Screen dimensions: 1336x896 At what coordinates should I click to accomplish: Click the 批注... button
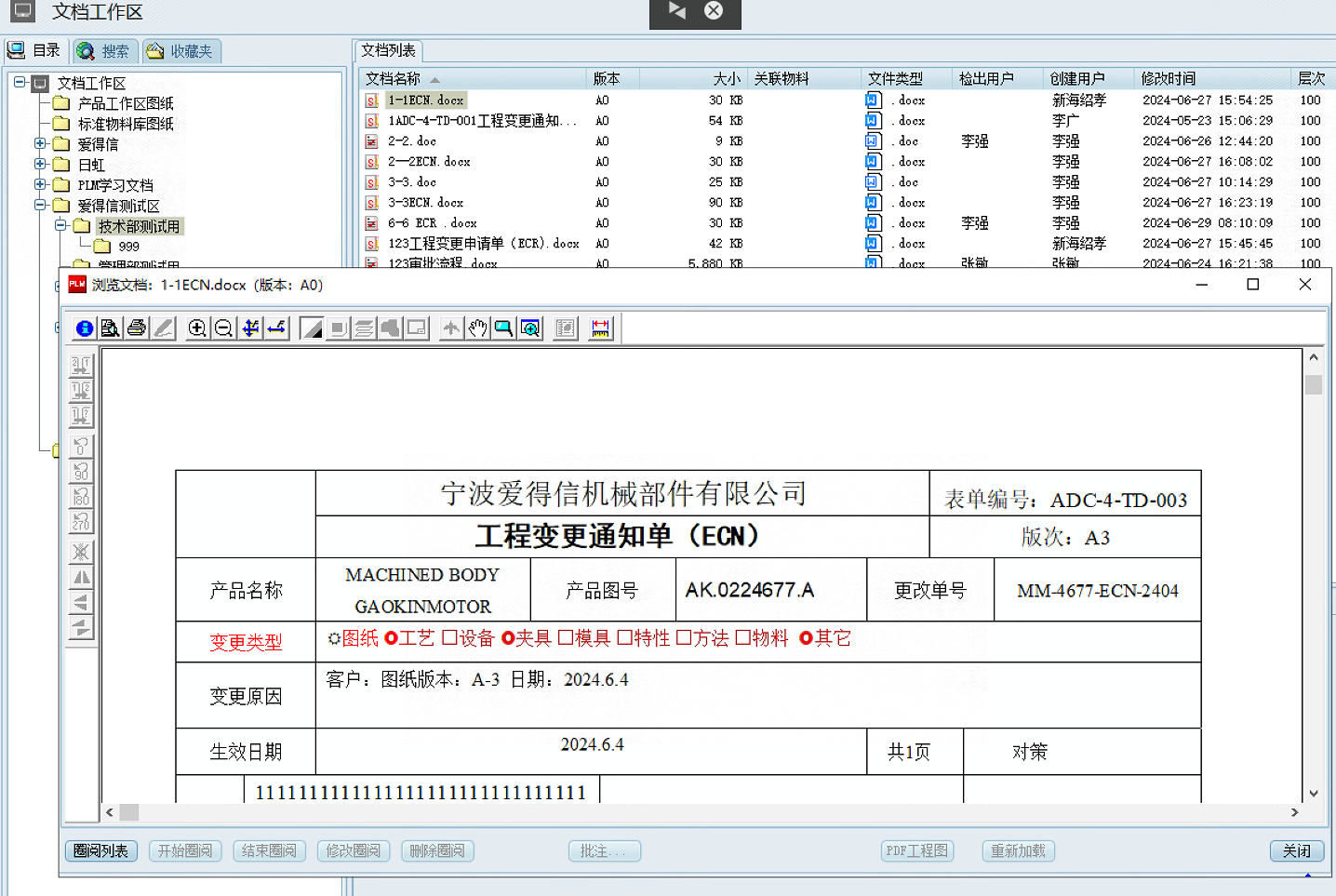(605, 850)
